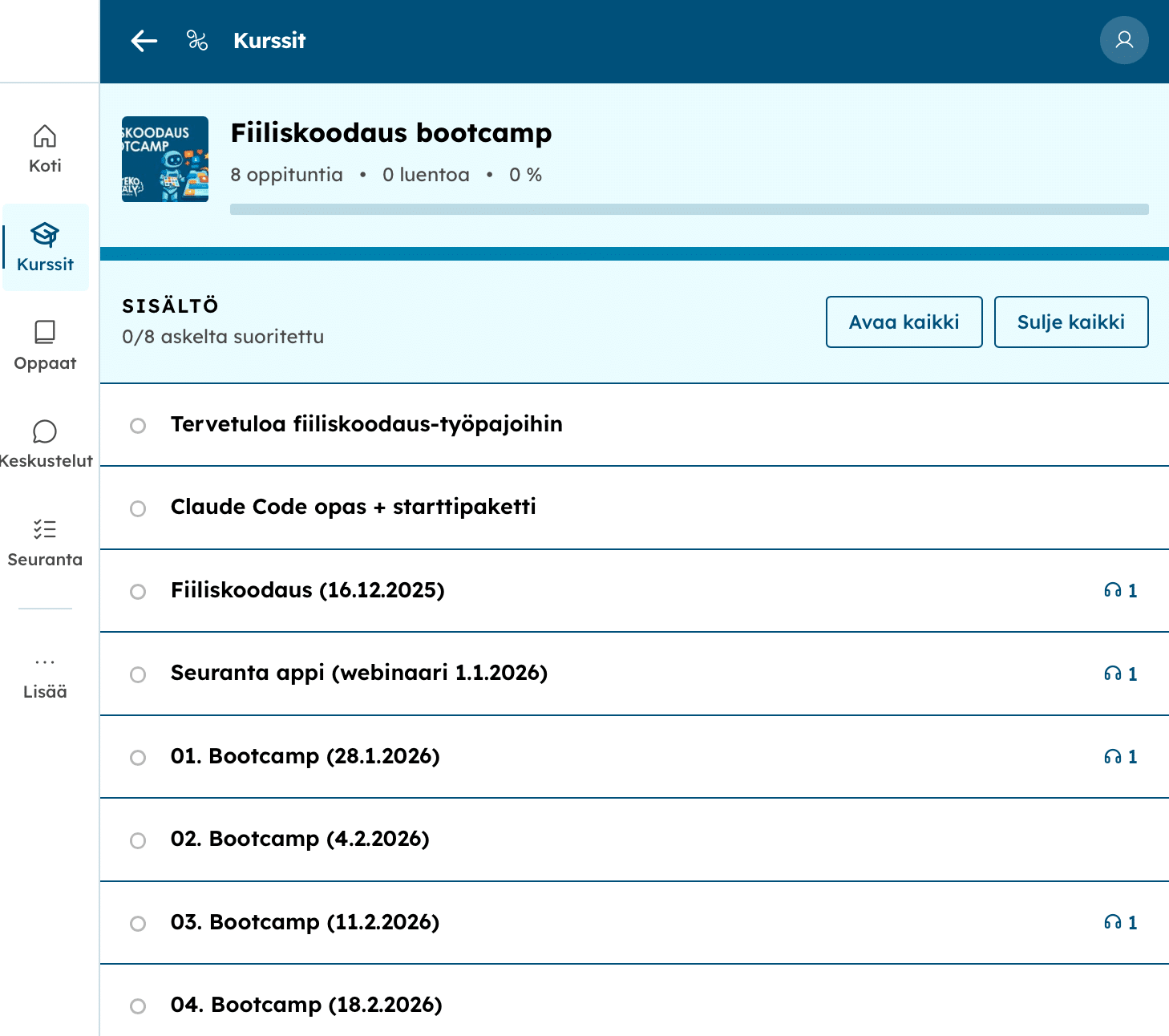The width and height of the screenshot is (1169, 1036).
Task: Open the user profile avatar
Action: (x=1124, y=40)
